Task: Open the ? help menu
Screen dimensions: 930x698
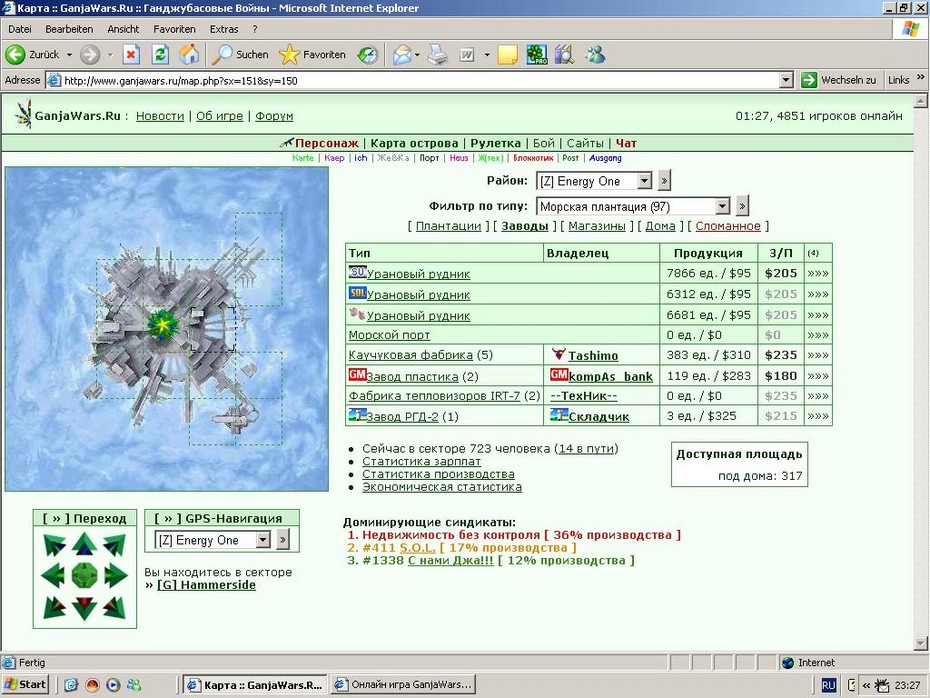Action: pos(254,29)
